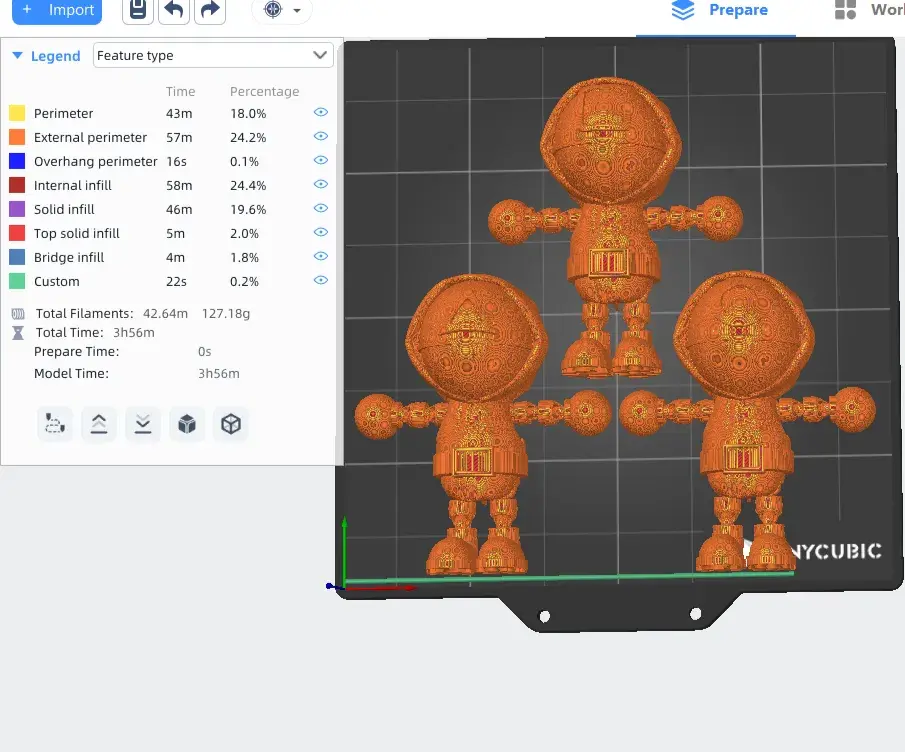Click the filament spool icon
This screenshot has height=752, width=905.
[18, 314]
